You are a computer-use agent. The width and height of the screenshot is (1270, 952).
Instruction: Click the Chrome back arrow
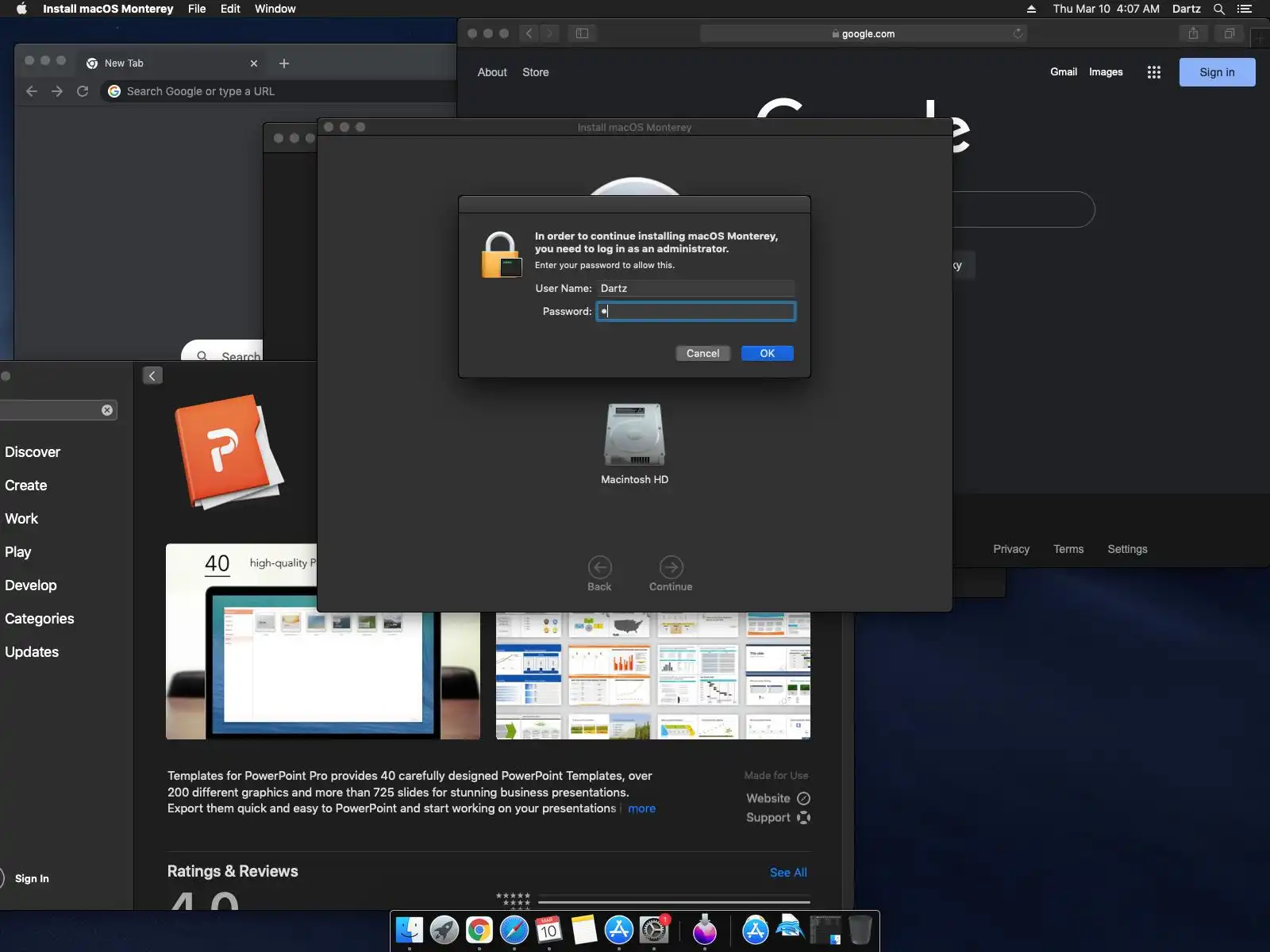(32, 91)
